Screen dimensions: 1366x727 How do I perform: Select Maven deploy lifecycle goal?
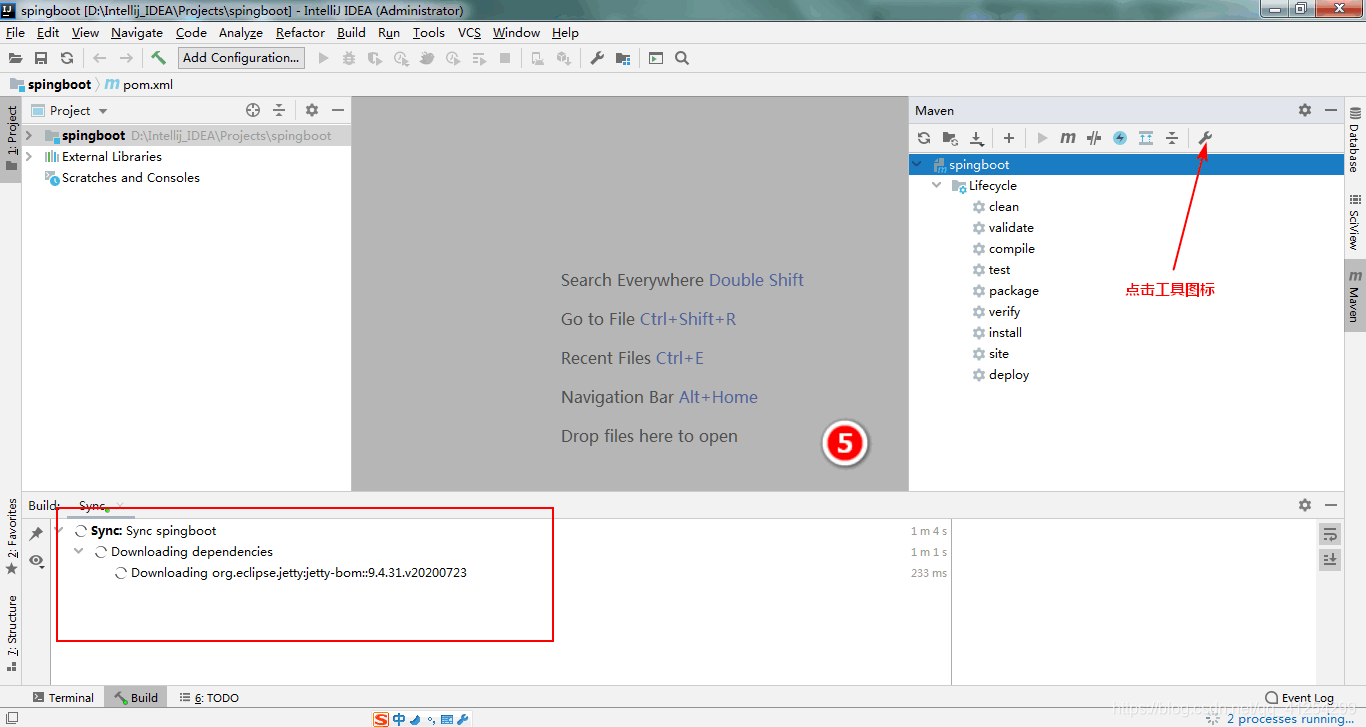click(1009, 375)
